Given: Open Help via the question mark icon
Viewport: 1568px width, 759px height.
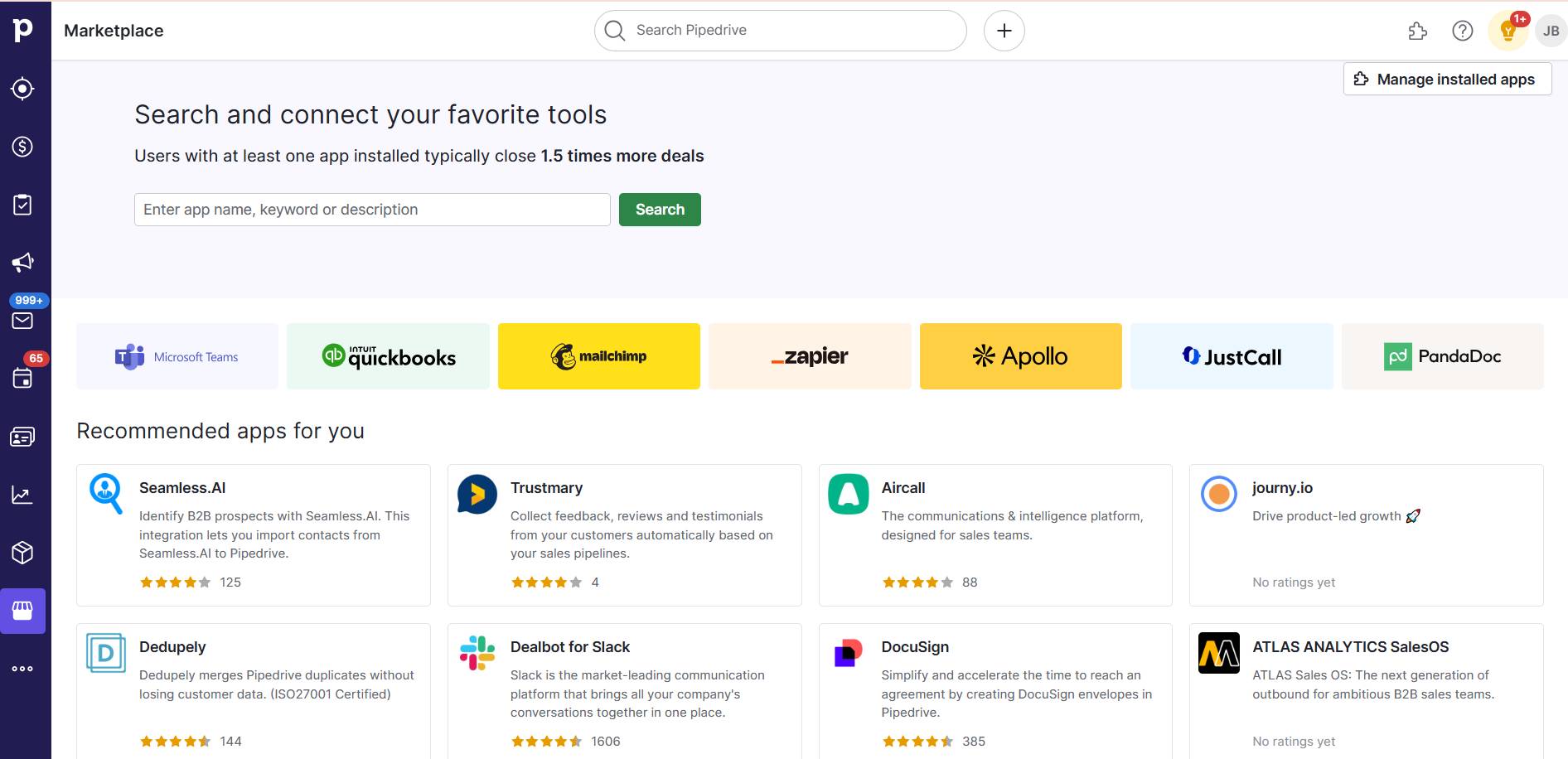Looking at the screenshot, I should coord(1463,31).
